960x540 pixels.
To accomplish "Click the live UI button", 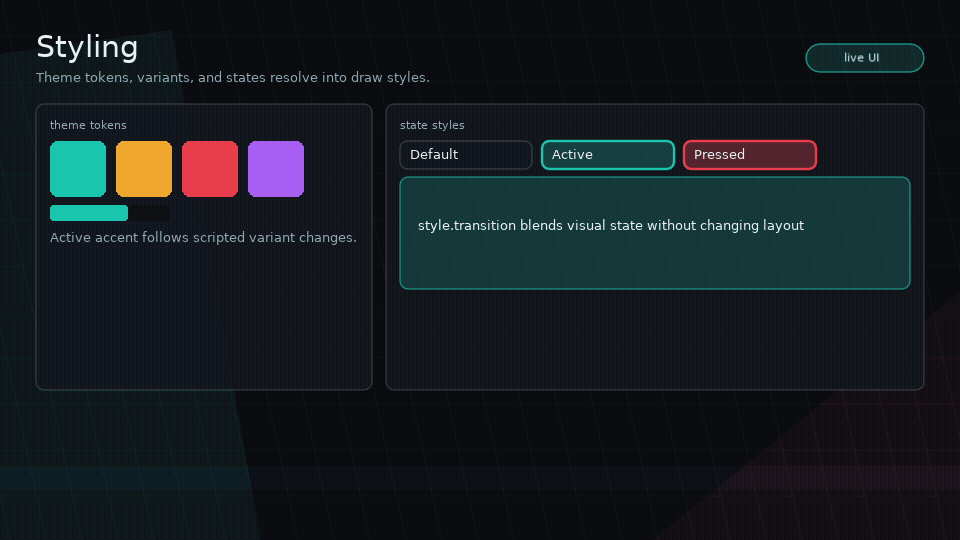I will tap(864, 58).
